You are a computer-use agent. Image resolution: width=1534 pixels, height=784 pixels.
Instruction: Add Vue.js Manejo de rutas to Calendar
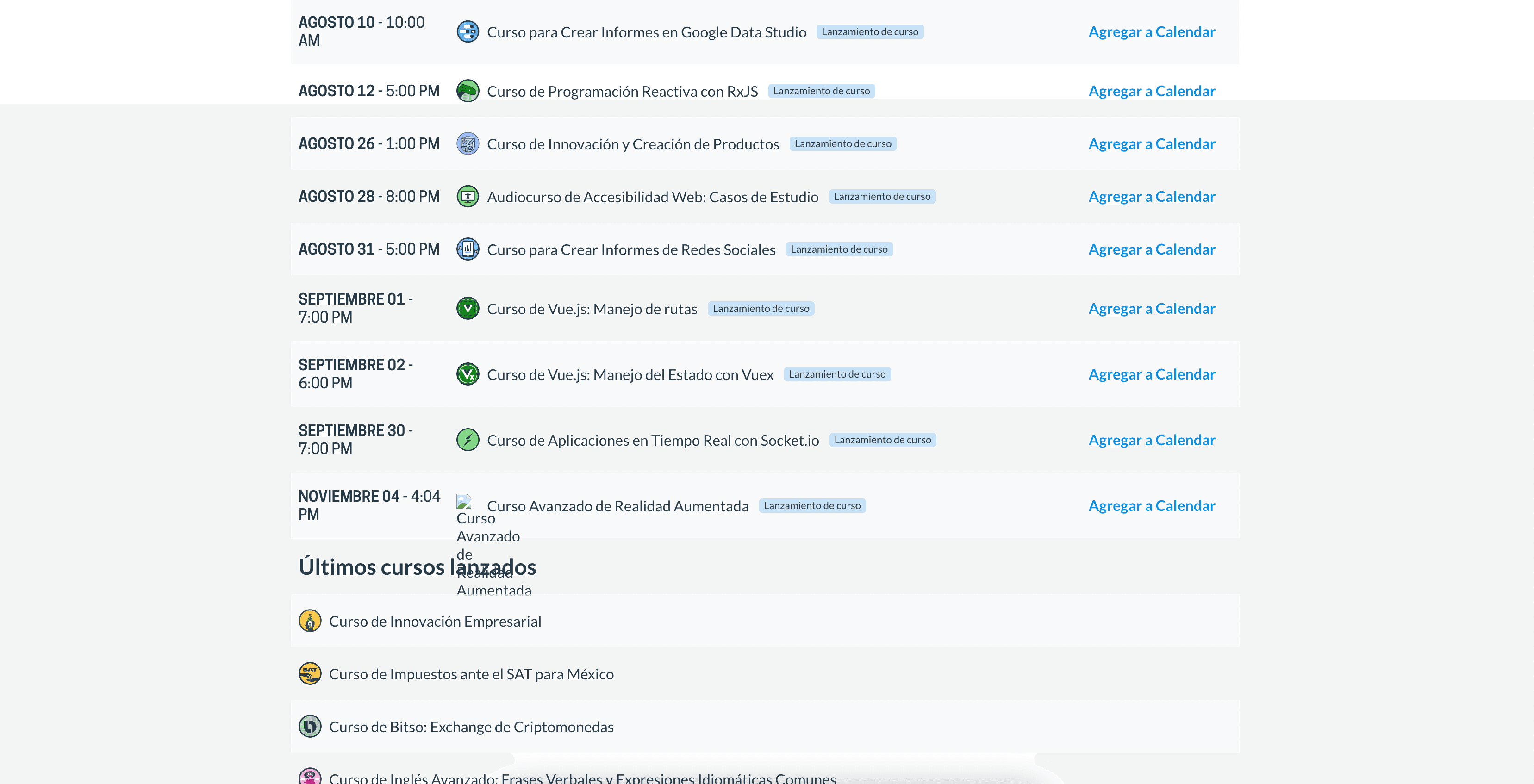pyautogui.click(x=1152, y=308)
